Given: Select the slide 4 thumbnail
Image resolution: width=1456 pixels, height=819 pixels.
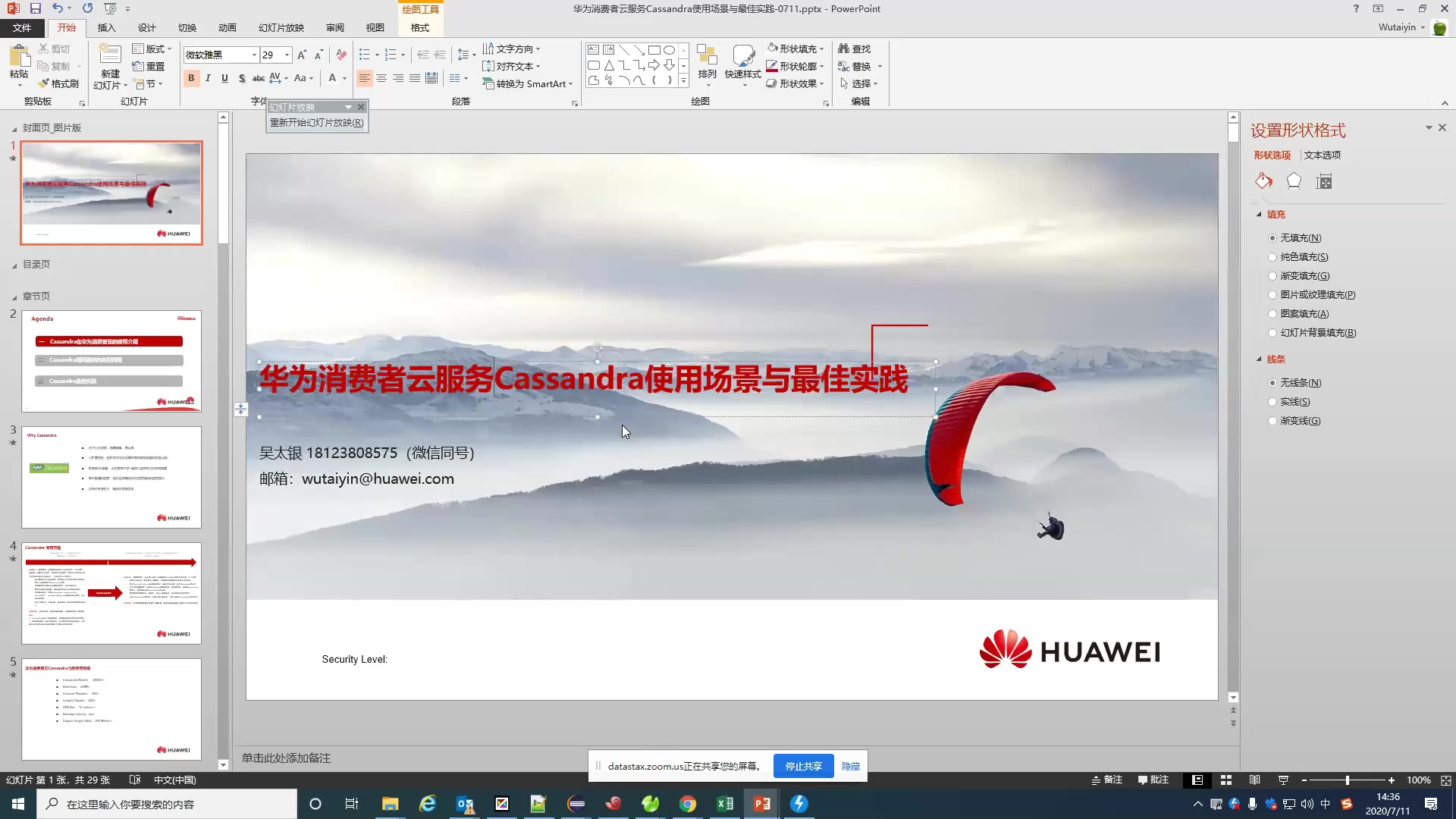Looking at the screenshot, I should point(111,592).
